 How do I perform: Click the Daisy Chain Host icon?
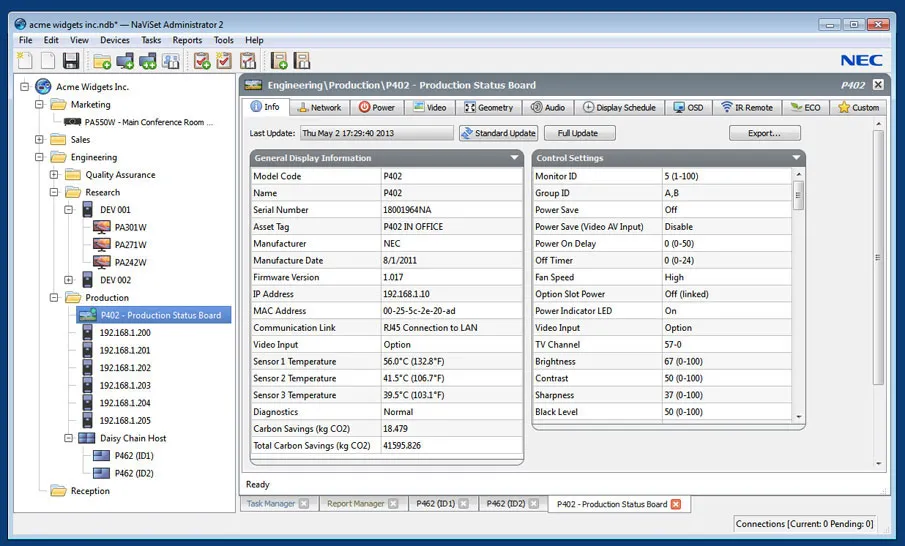pos(87,438)
